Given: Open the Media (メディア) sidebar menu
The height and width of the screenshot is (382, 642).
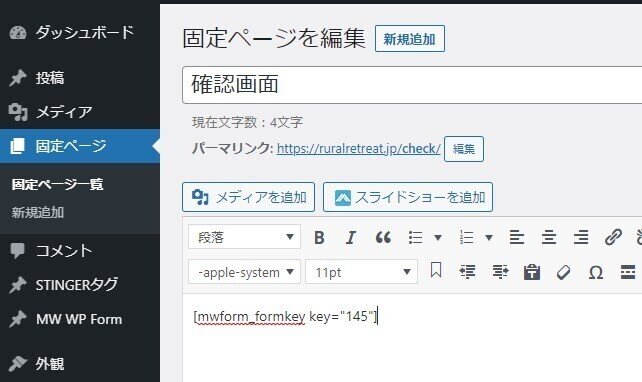Looking at the screenshot, I should (80, 112).
